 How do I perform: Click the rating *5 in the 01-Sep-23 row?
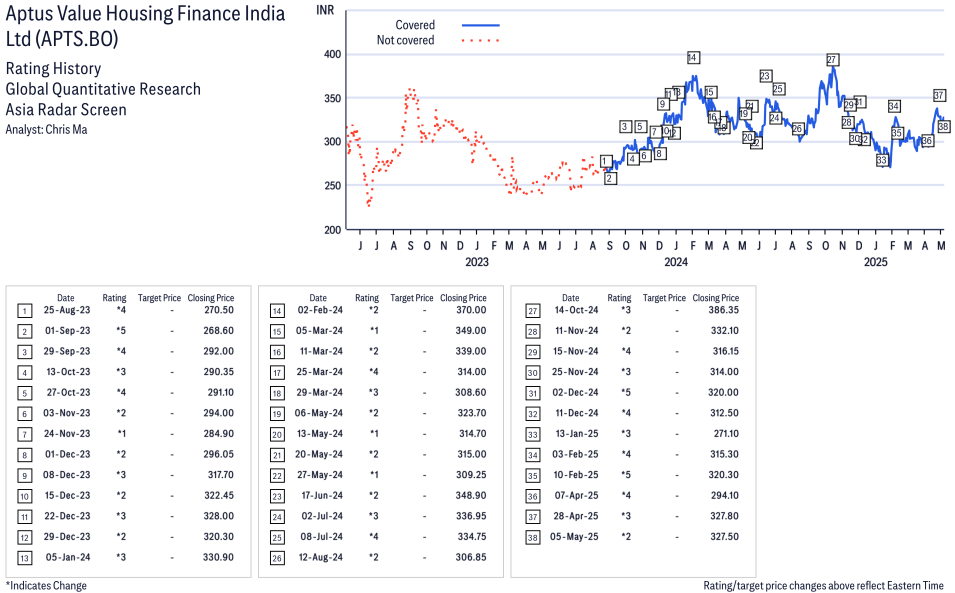(x=122, y=331)
